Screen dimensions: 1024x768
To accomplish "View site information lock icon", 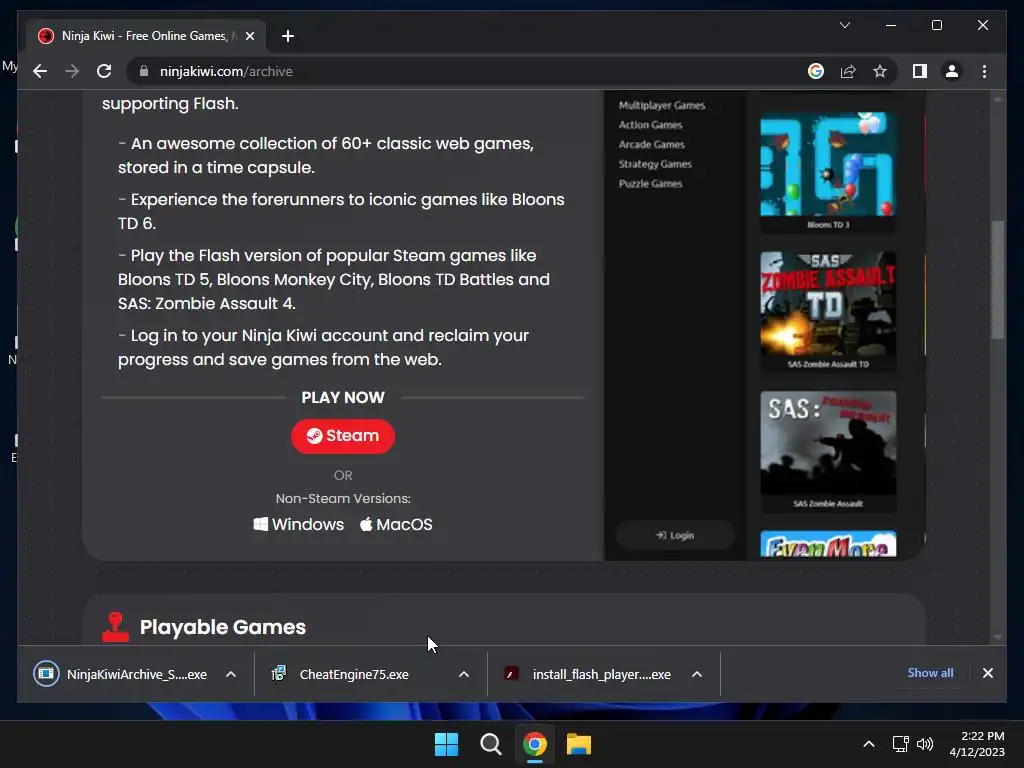I will pyautogui.click(x=144, y=71).
